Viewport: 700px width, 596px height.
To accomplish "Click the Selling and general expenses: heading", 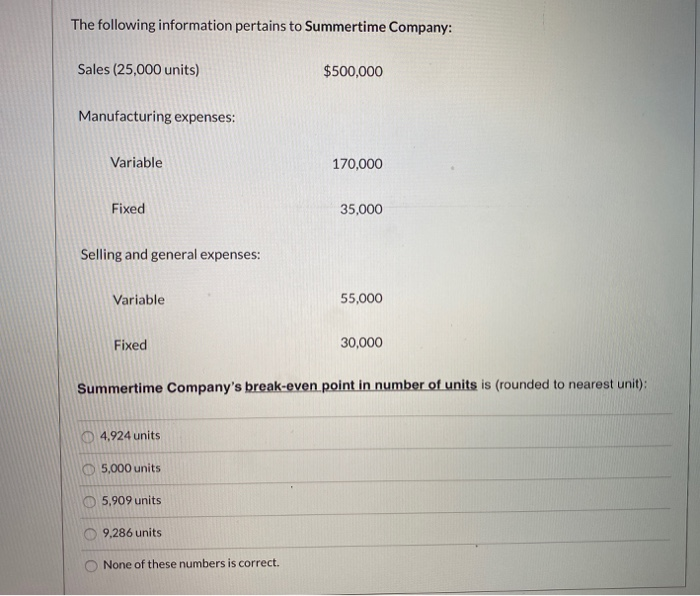I will 170,255.
